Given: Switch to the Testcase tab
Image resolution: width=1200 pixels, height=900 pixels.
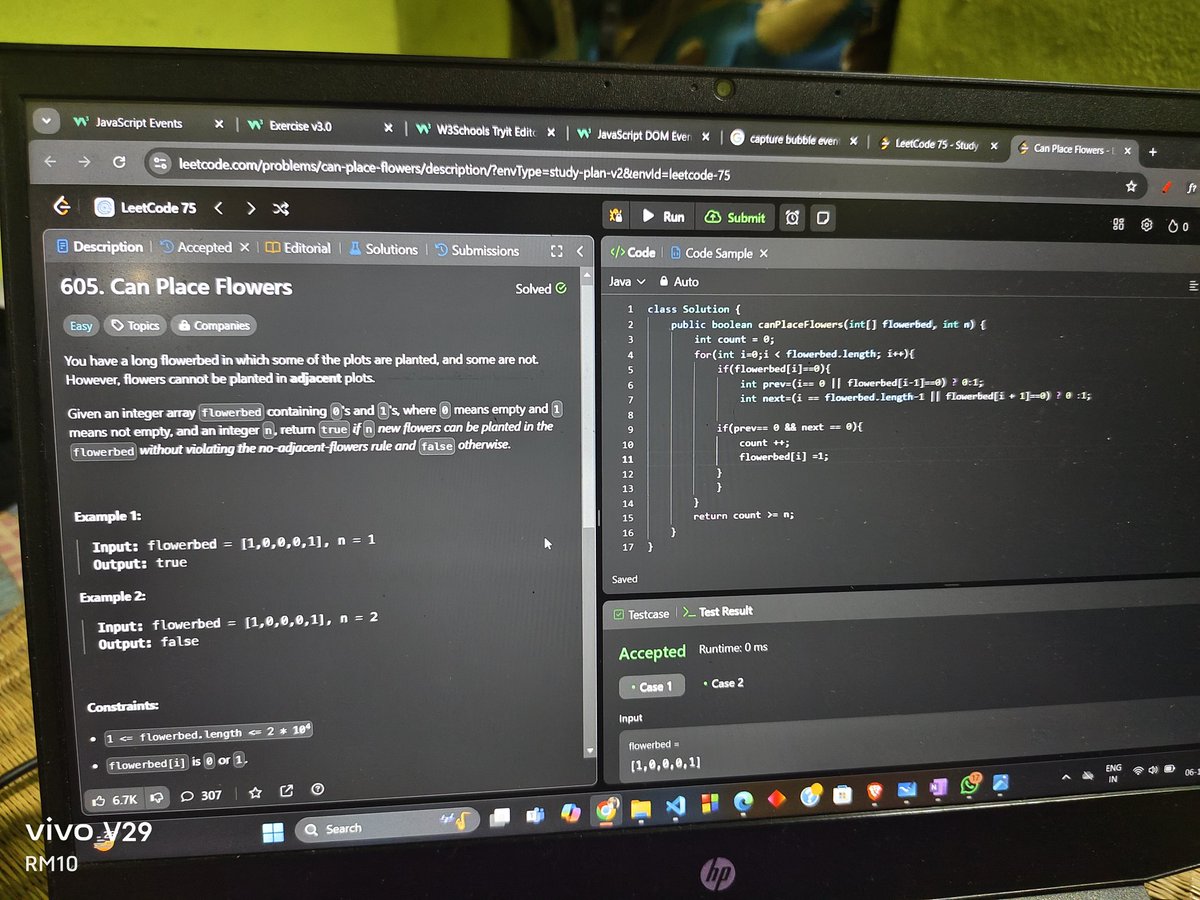Looking at the screenshot, I should [641, 614].
